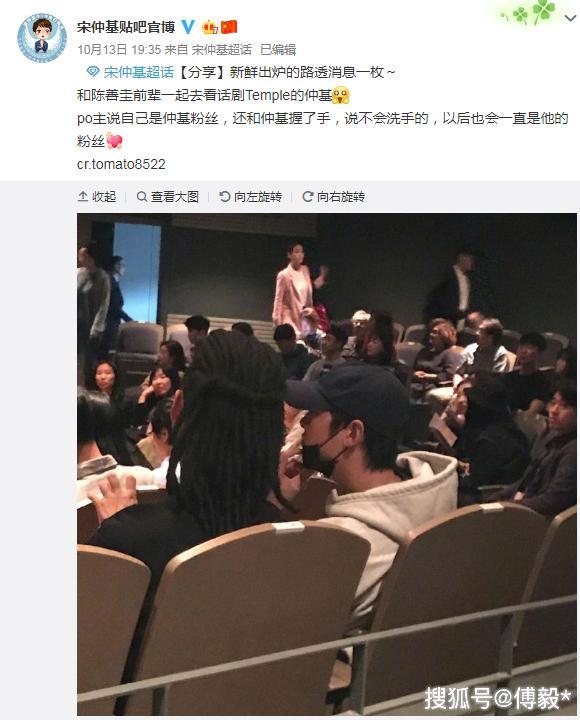Click the super-topic diamond icon
Screen dimensions: 580x720
pos(93,72)
